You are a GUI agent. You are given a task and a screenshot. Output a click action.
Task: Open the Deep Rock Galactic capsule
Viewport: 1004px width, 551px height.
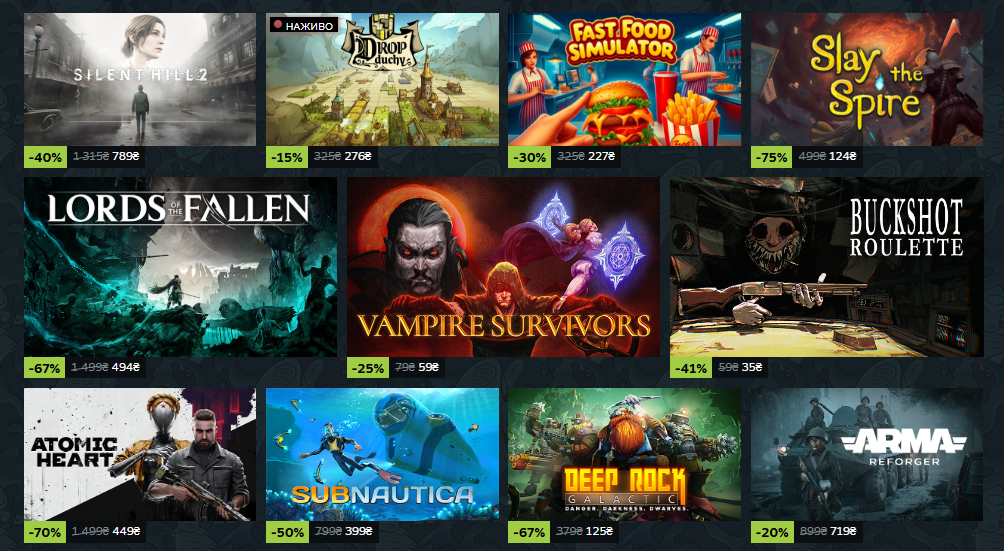tap(624, 454)
